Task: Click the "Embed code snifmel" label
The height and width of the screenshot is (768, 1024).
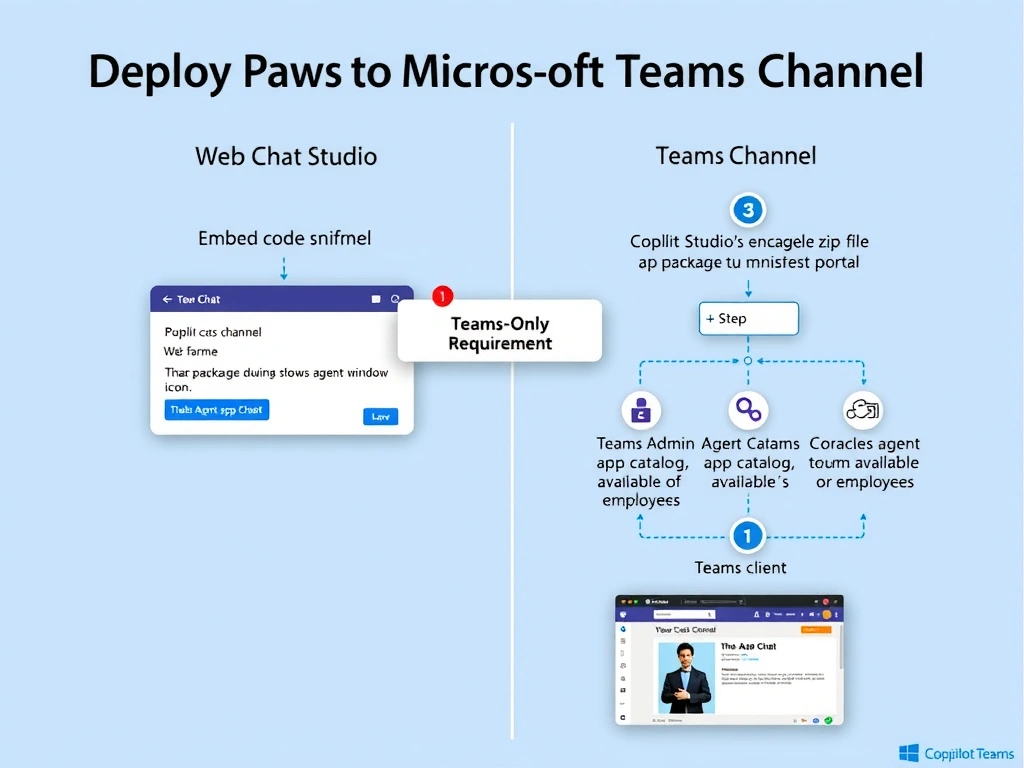Action: point(284,238)
